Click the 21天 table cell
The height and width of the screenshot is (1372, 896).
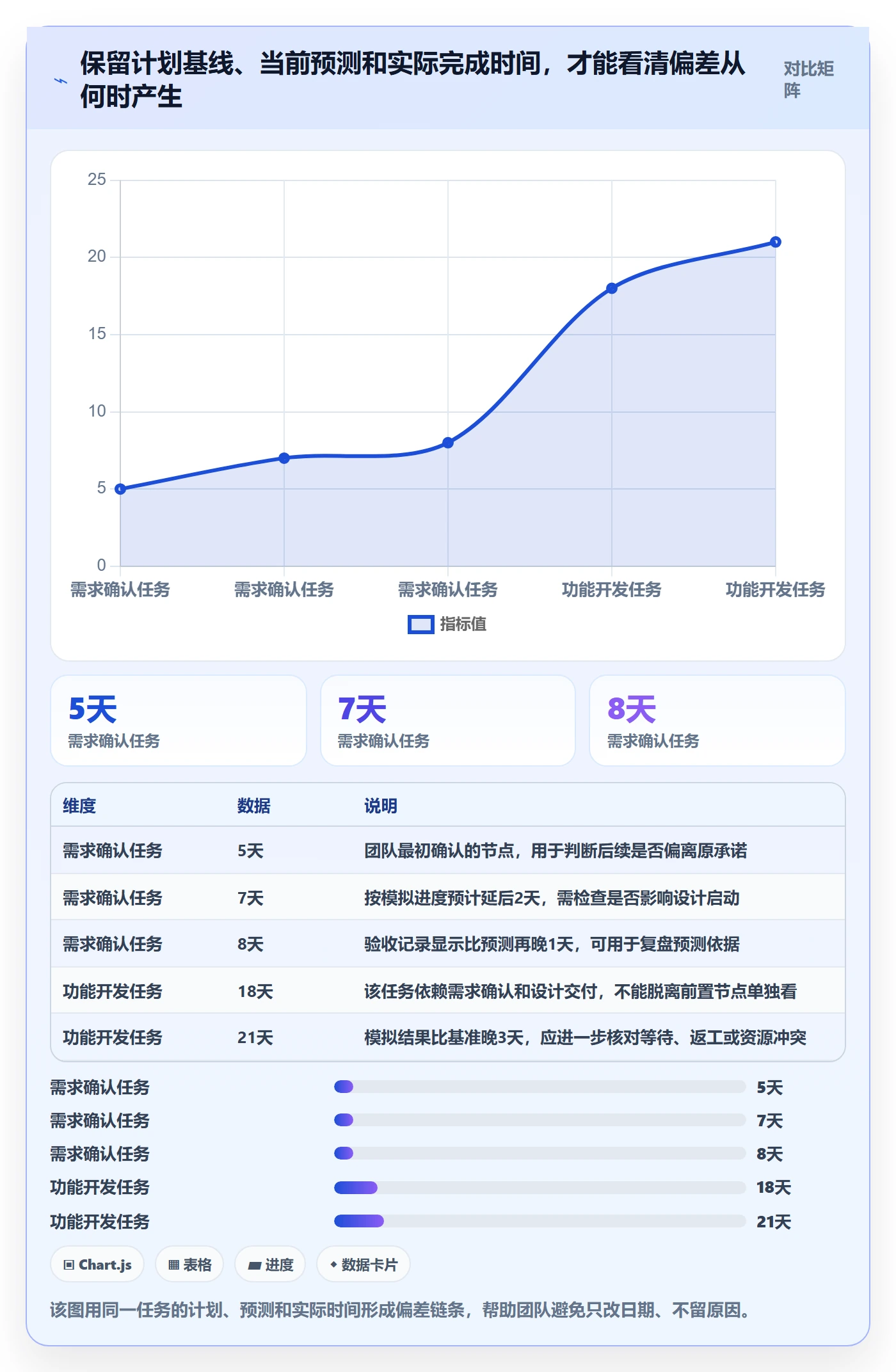click(255, 1037)
